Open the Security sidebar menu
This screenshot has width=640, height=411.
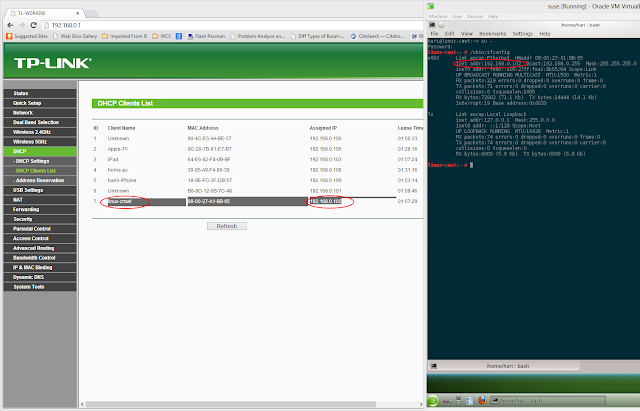40,219
